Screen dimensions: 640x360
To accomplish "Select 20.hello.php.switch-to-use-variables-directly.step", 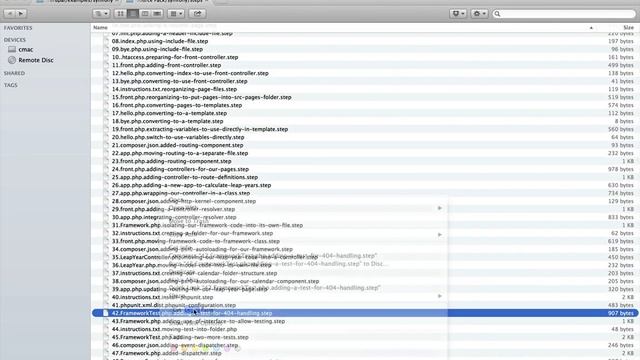I will point(178,137).
